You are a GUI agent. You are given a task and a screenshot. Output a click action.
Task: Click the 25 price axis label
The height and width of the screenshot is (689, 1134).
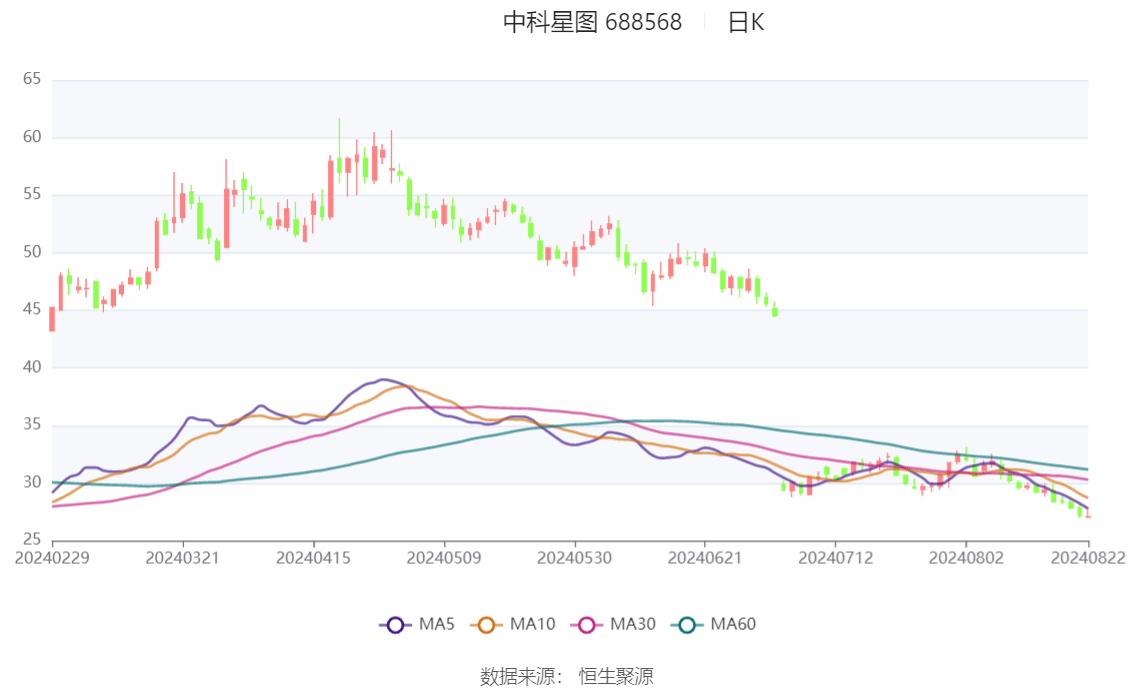coord(32,540)
